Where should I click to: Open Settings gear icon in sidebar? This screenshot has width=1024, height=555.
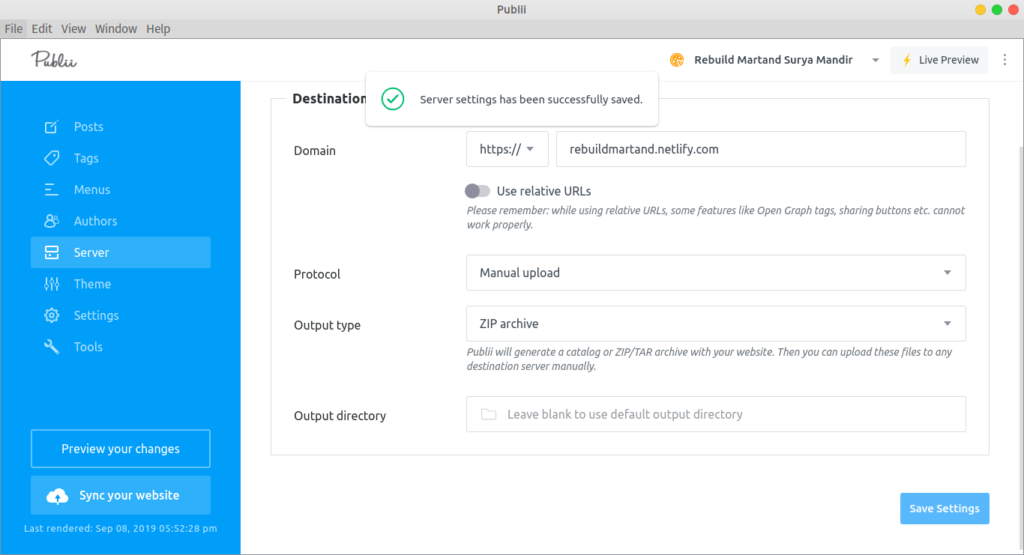51,315
